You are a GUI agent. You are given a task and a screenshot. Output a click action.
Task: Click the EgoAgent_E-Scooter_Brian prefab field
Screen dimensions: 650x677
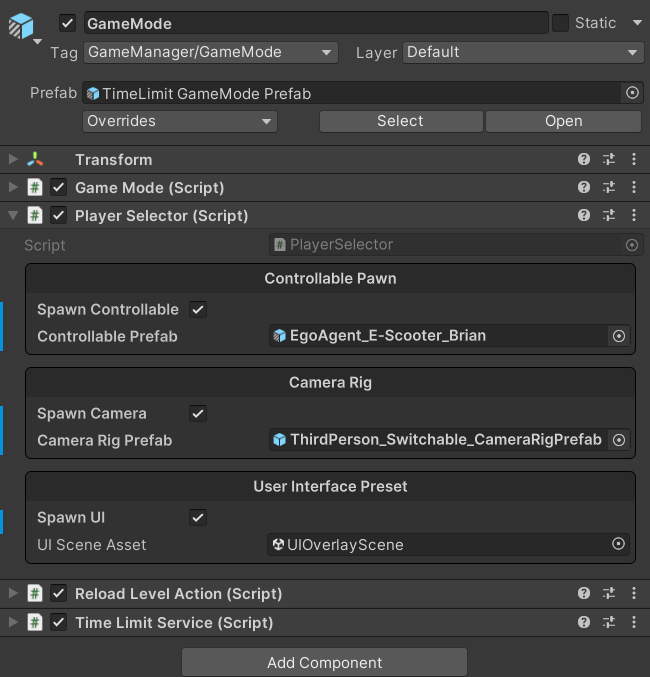(438, 336)
